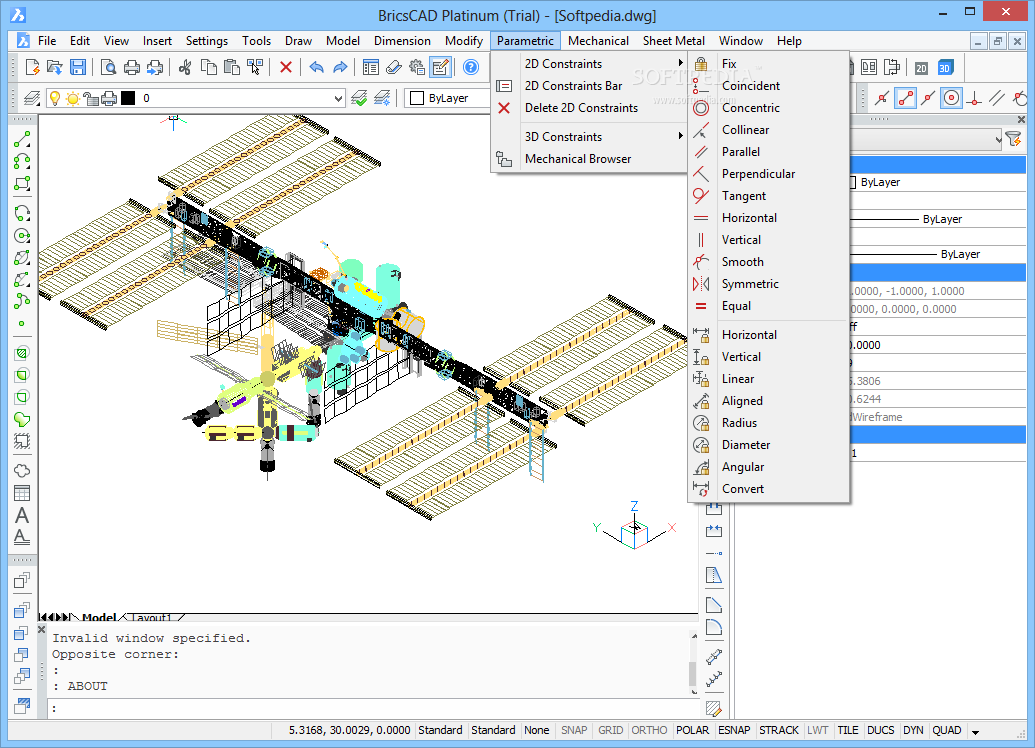Image resolution: width=1035 pixels, height=748 pixels.
Task: Open the ByLayer color dropdown in the toolbar
Action: click(x=449, y=98)
